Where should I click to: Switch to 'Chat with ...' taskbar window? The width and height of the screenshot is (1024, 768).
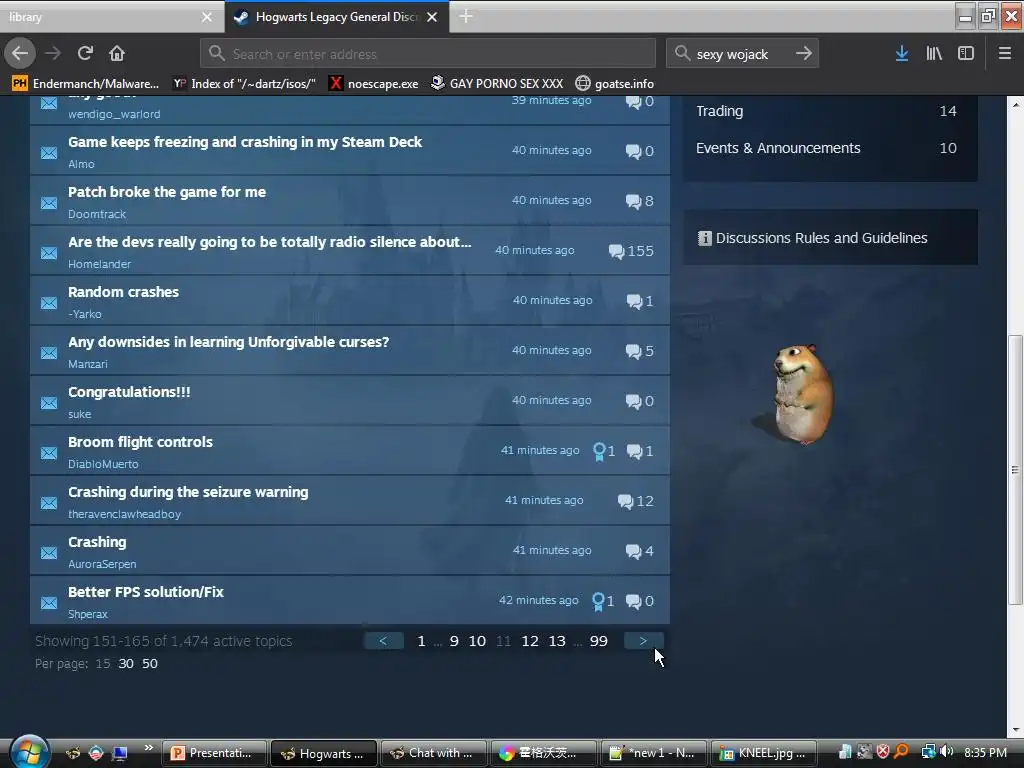click(434, 753)
